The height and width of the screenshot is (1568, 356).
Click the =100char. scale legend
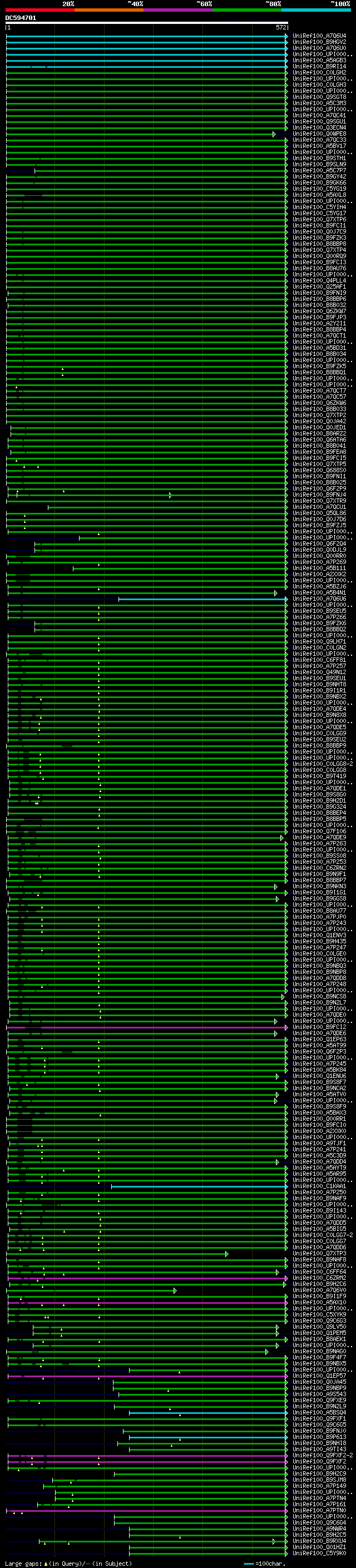264,1563
